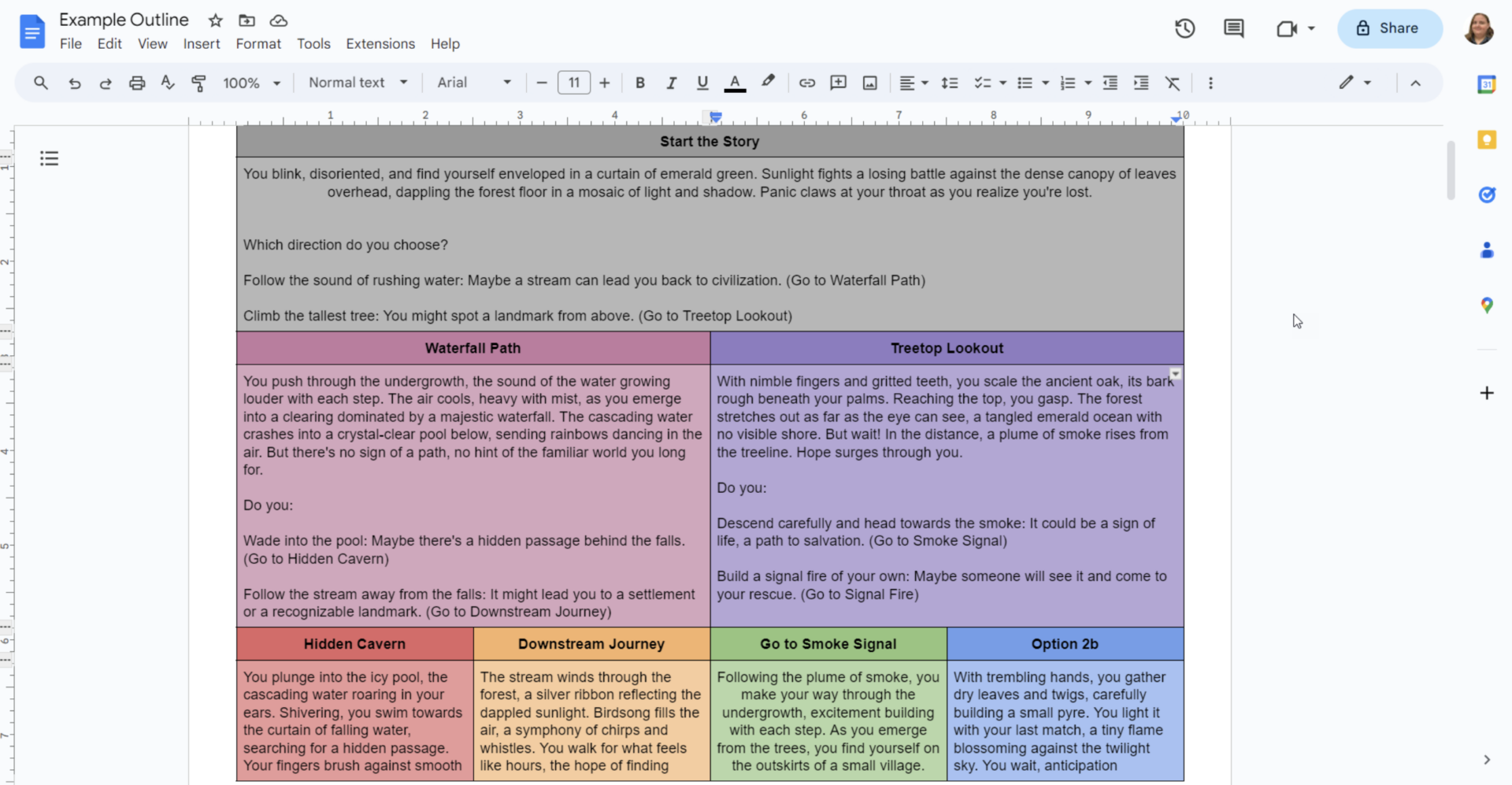Click the Share button

pos(1389,28)
